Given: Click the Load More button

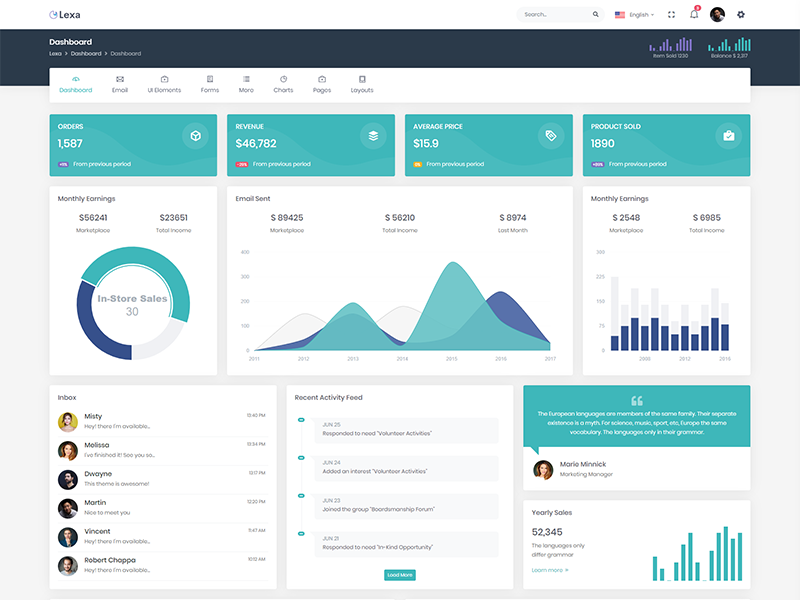Looking at the screenshot, I should coord(399,575).
